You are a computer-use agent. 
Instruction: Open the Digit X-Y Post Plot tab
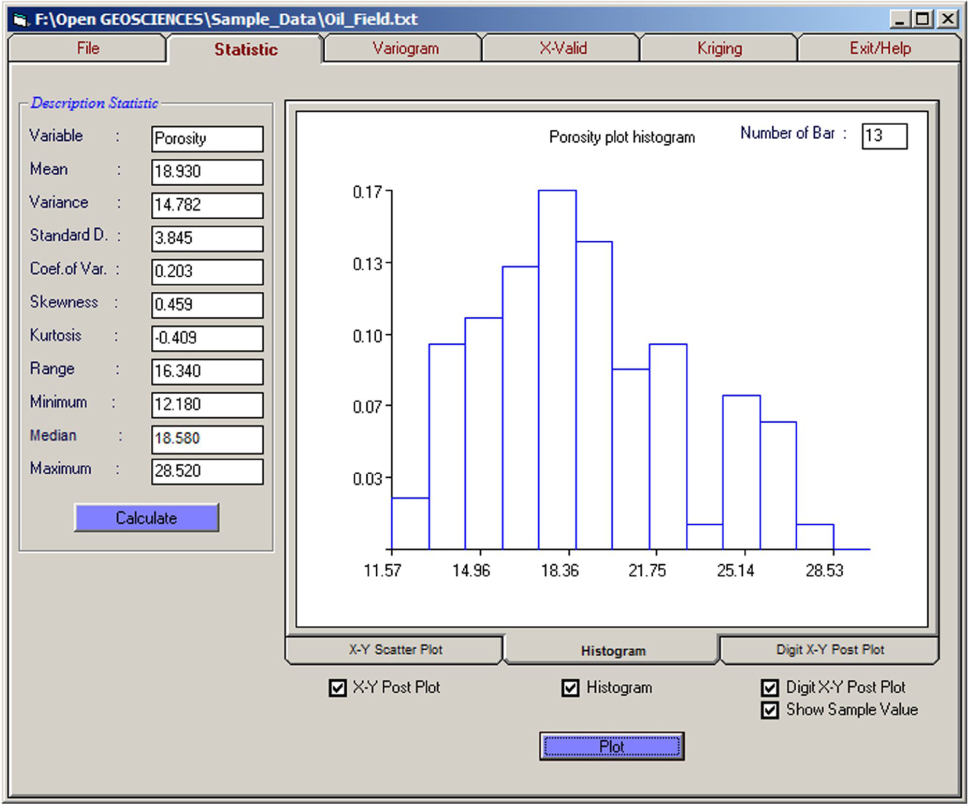click(x=830, y=650)
